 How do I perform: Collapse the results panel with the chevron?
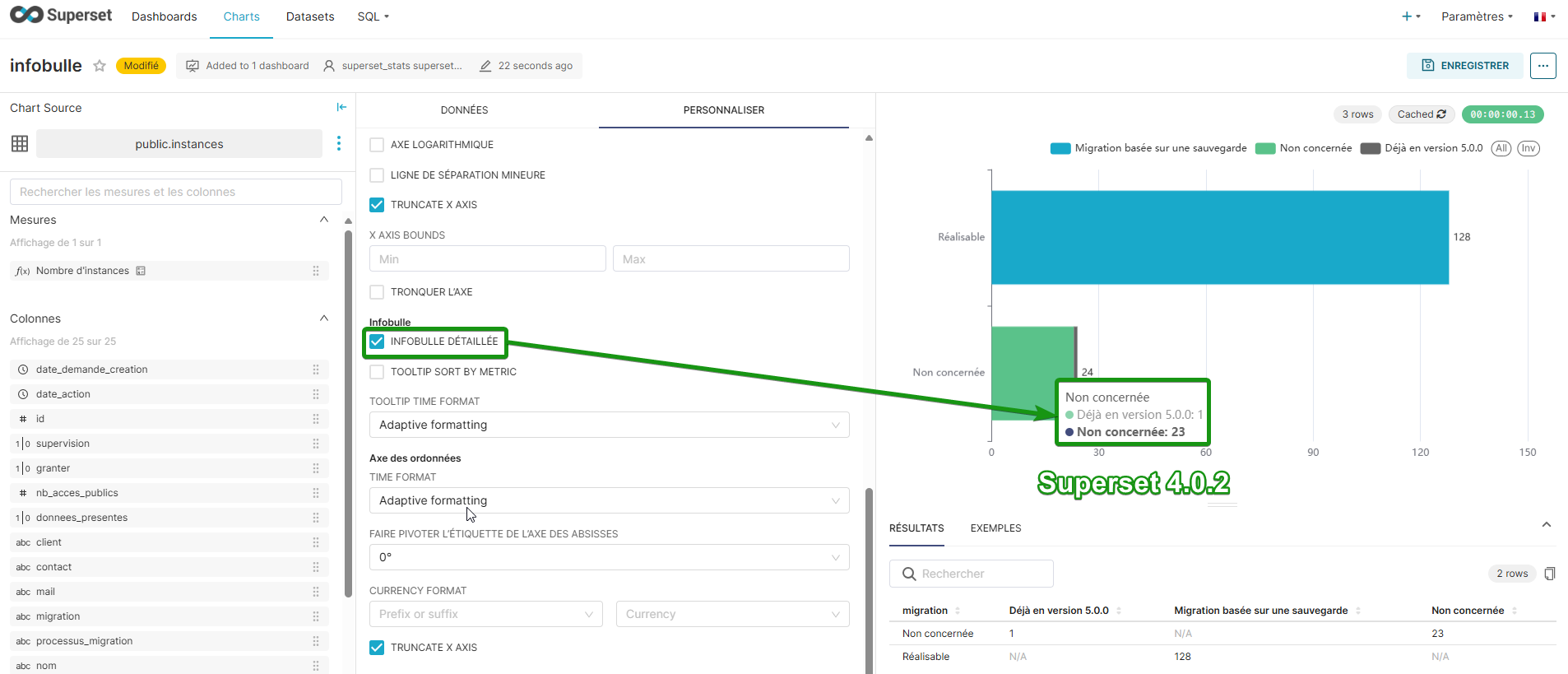[x=1547, y=525]
